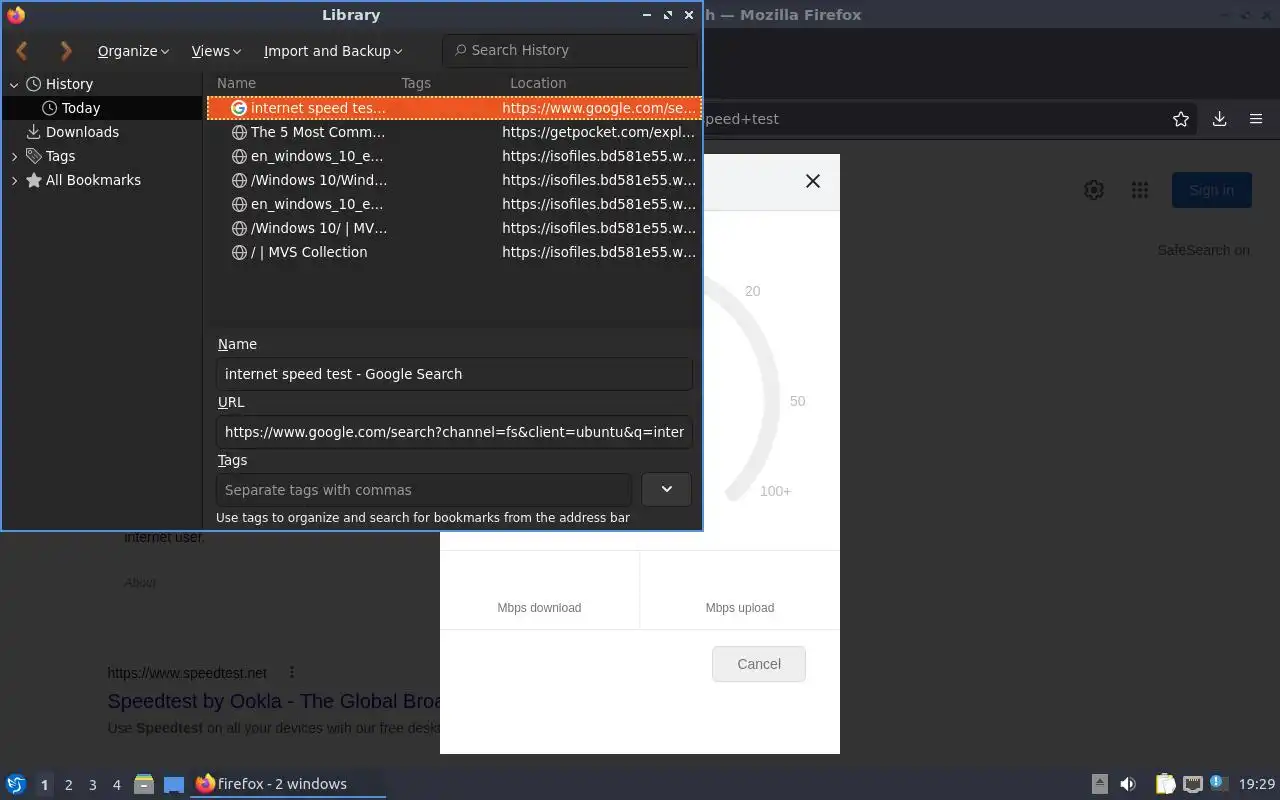Click the update notifier tray icon
Viewport: 1280px width, 800px height.
pos(1219,783)
